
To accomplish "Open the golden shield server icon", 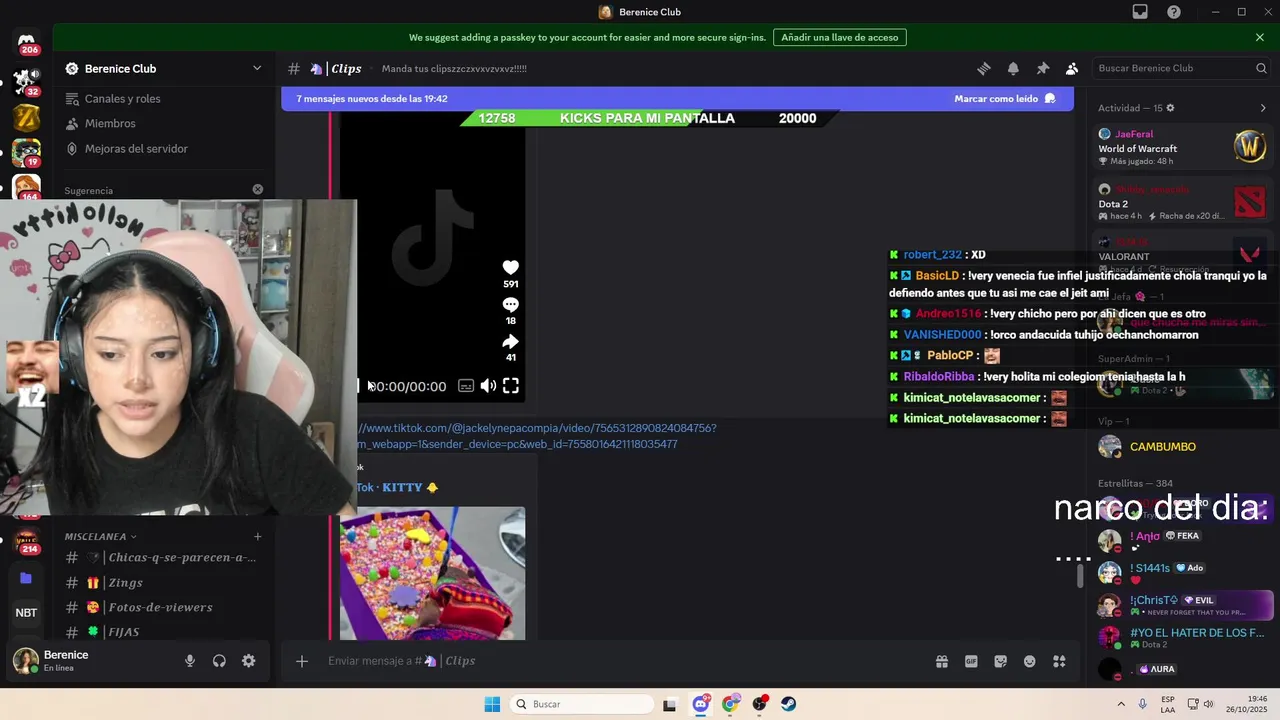I will tap(26, 118).
